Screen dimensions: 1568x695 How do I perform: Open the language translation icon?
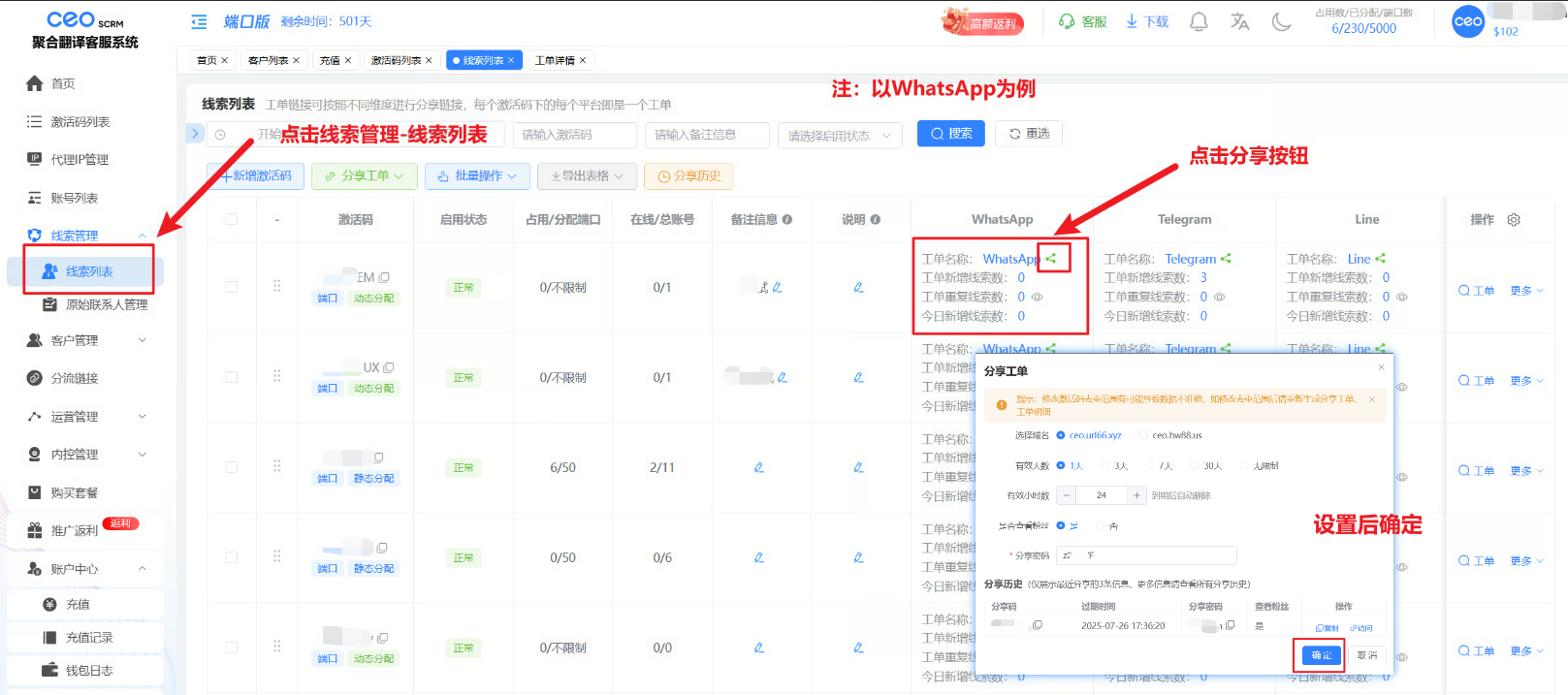(1239, 21)
